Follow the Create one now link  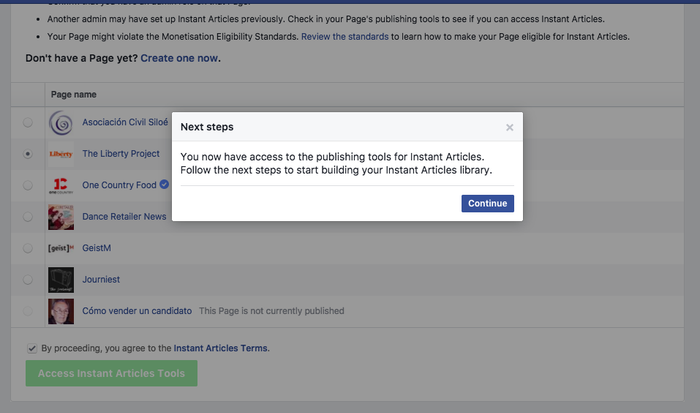[x=180, y=58]
